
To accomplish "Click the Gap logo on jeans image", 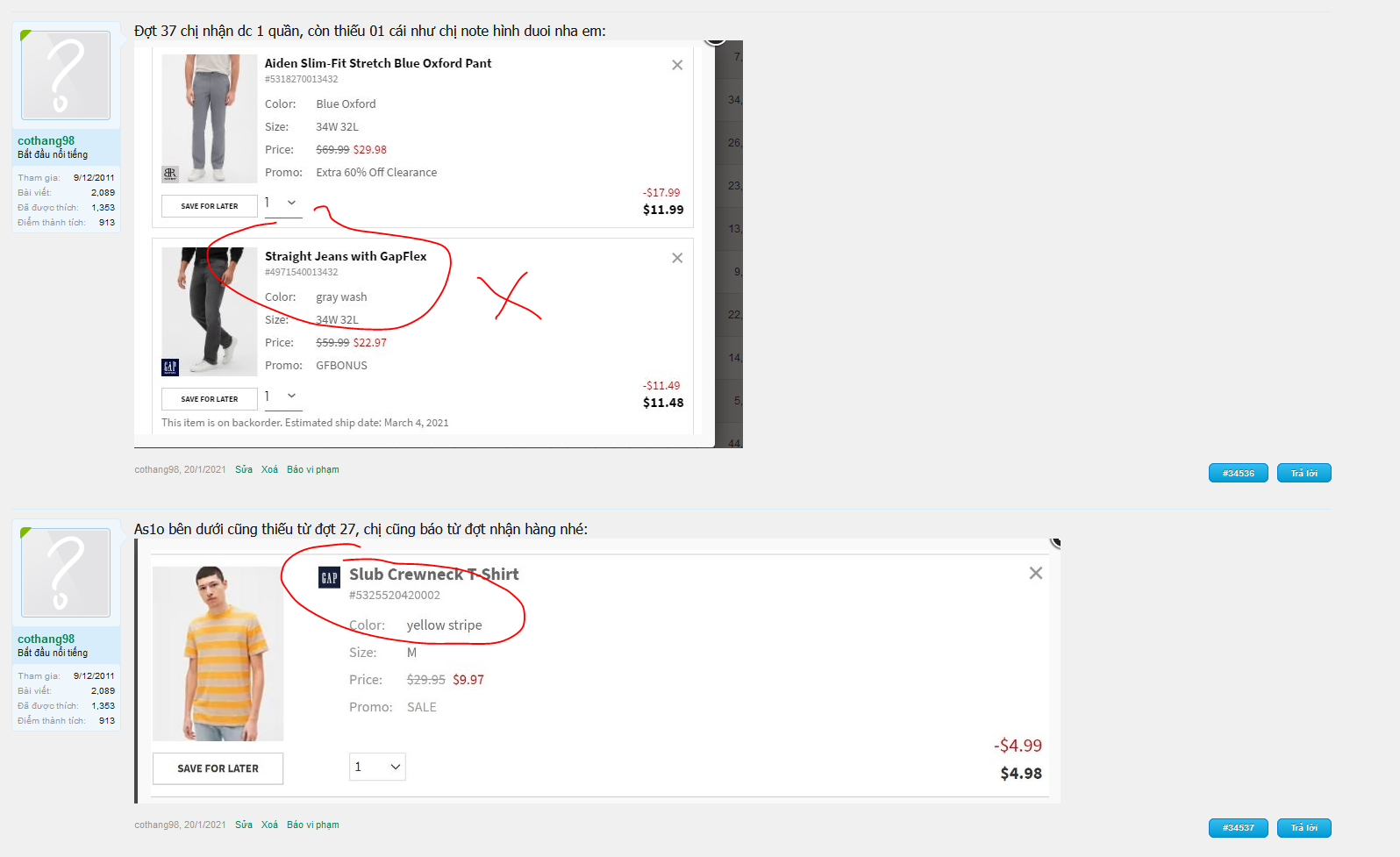I will click(170, 367).
